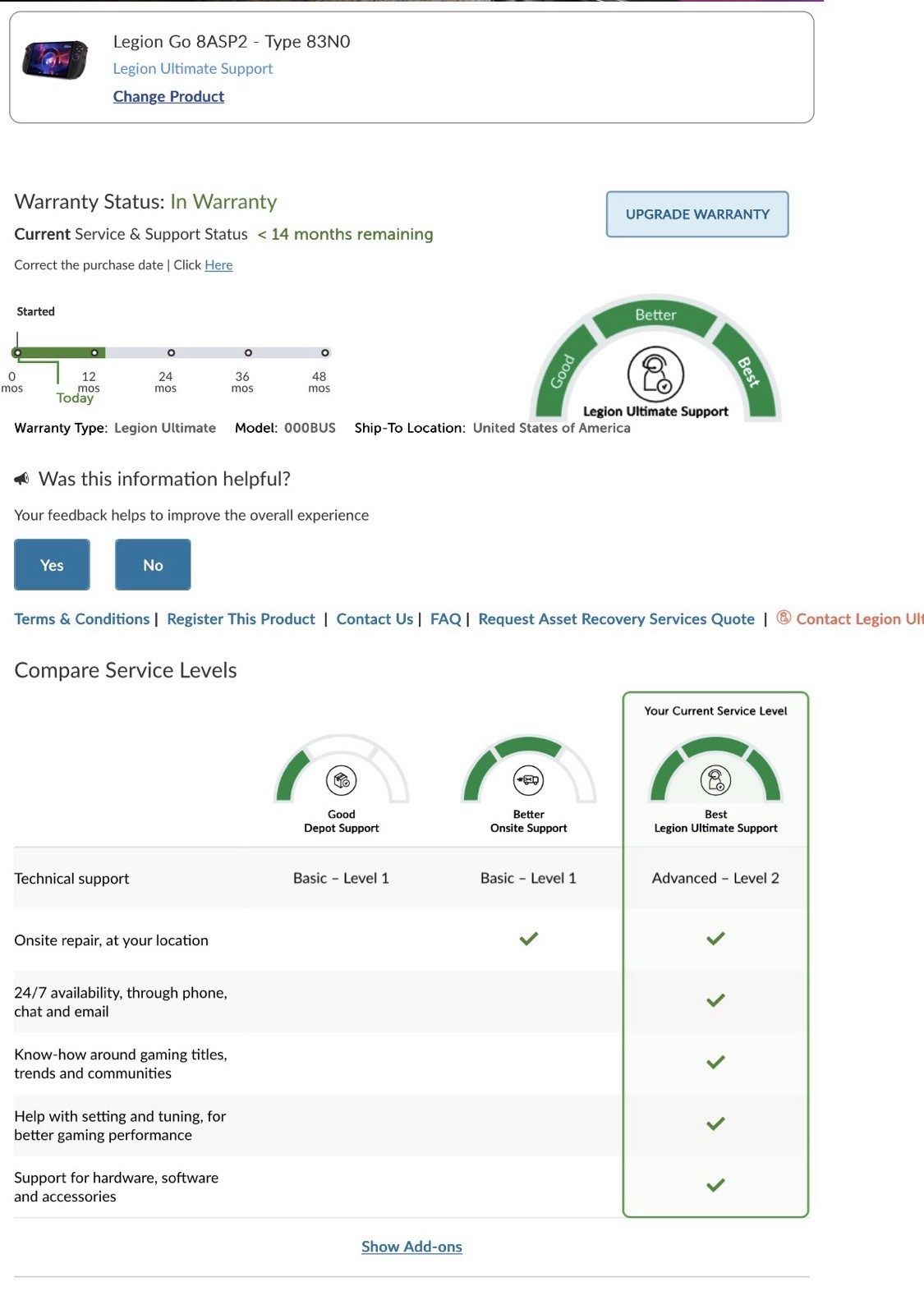Click the megaphone feedback icon

22,478
